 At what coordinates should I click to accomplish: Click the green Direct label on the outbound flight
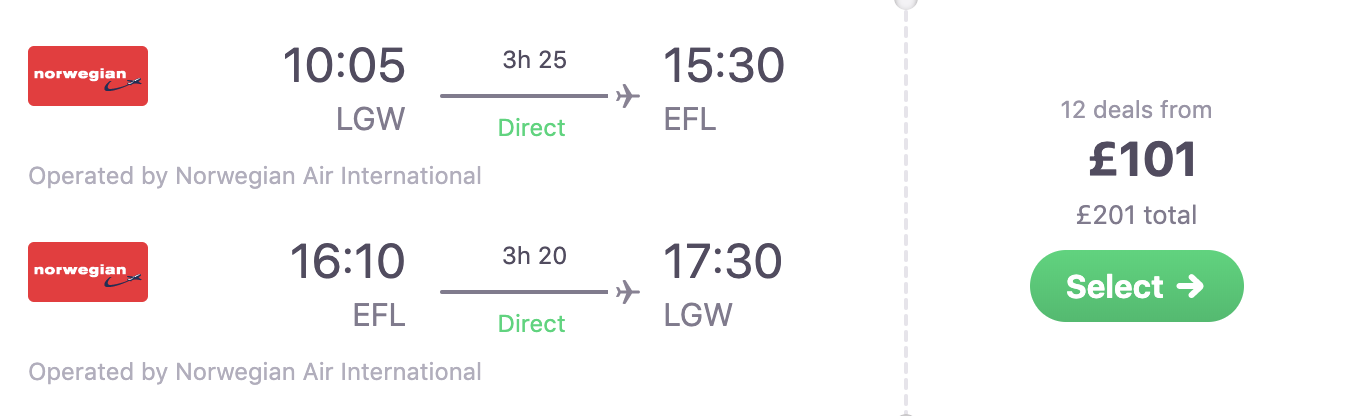point(532,128)
